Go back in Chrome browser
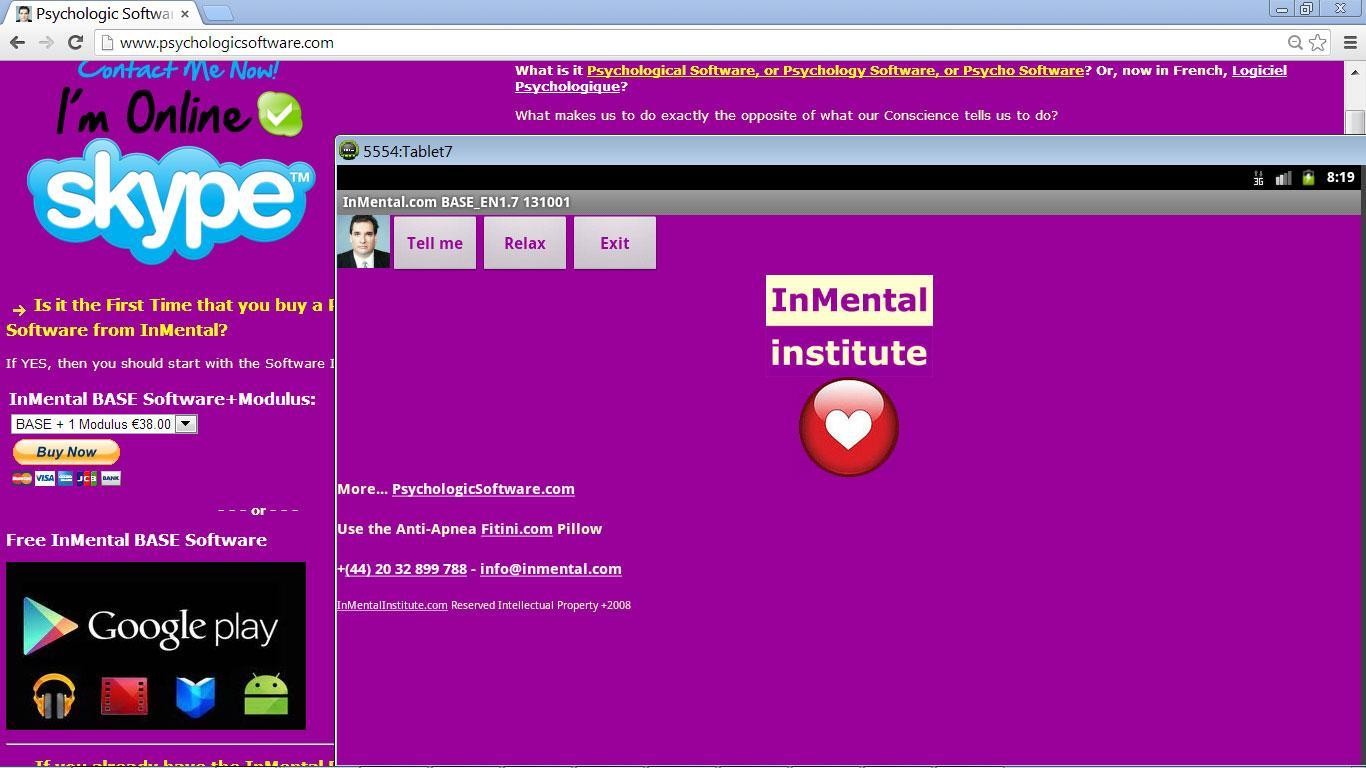This screenshot has width=1366, height=768. [17, 42]
